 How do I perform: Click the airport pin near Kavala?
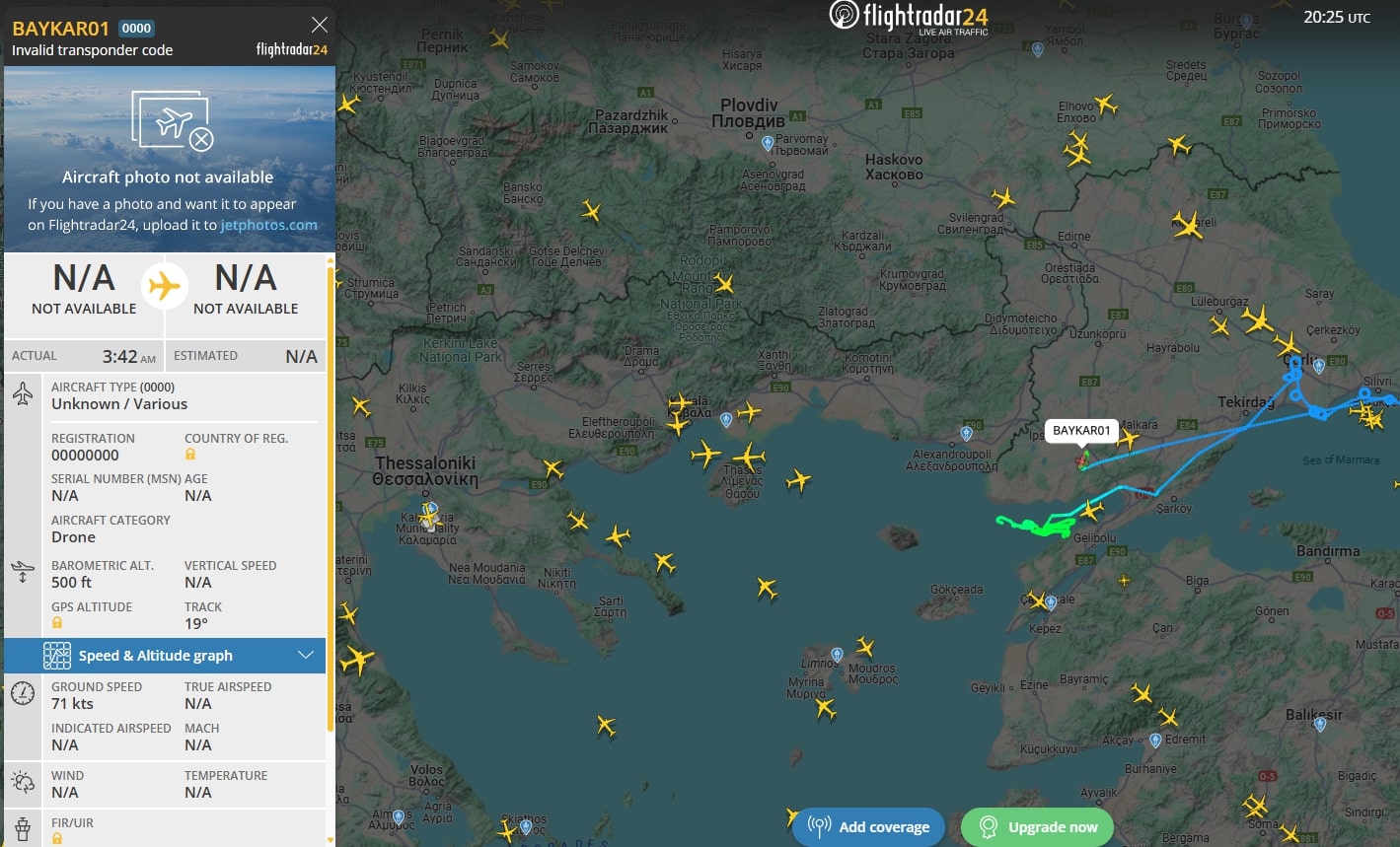pos(726,420)
